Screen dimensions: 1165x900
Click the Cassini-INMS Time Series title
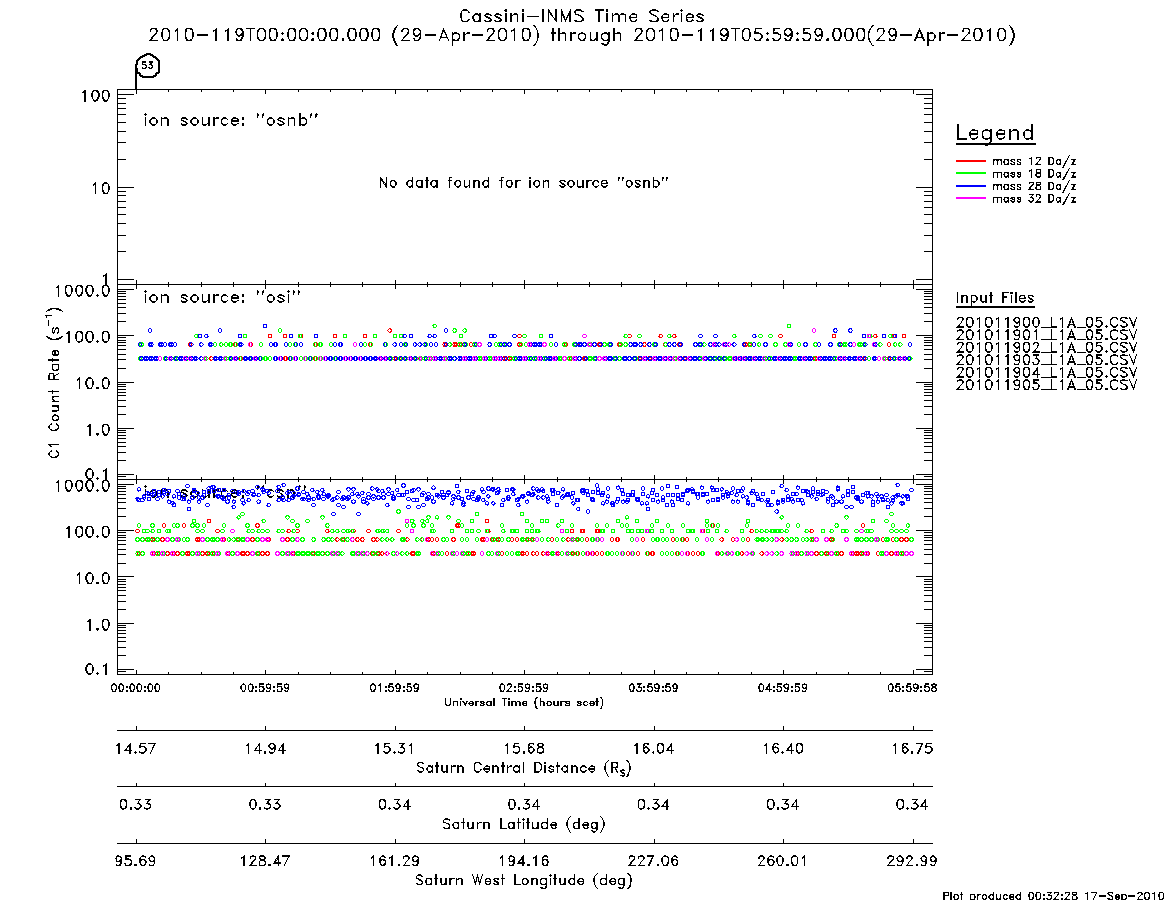point(582,16)
